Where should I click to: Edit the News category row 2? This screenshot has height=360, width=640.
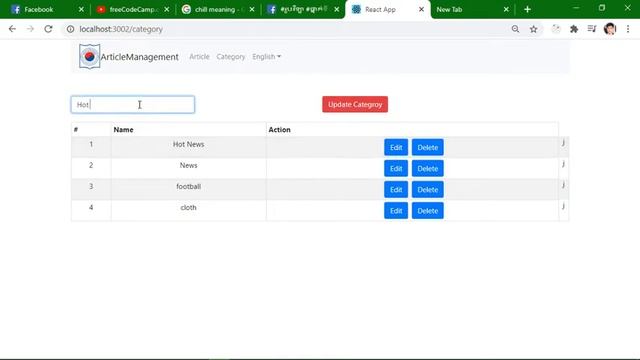tap(396, 169)
